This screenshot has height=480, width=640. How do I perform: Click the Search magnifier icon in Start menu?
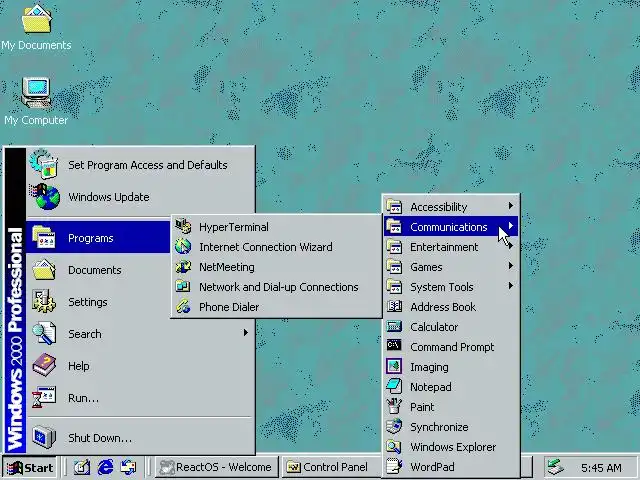click(x=44, y=333)
